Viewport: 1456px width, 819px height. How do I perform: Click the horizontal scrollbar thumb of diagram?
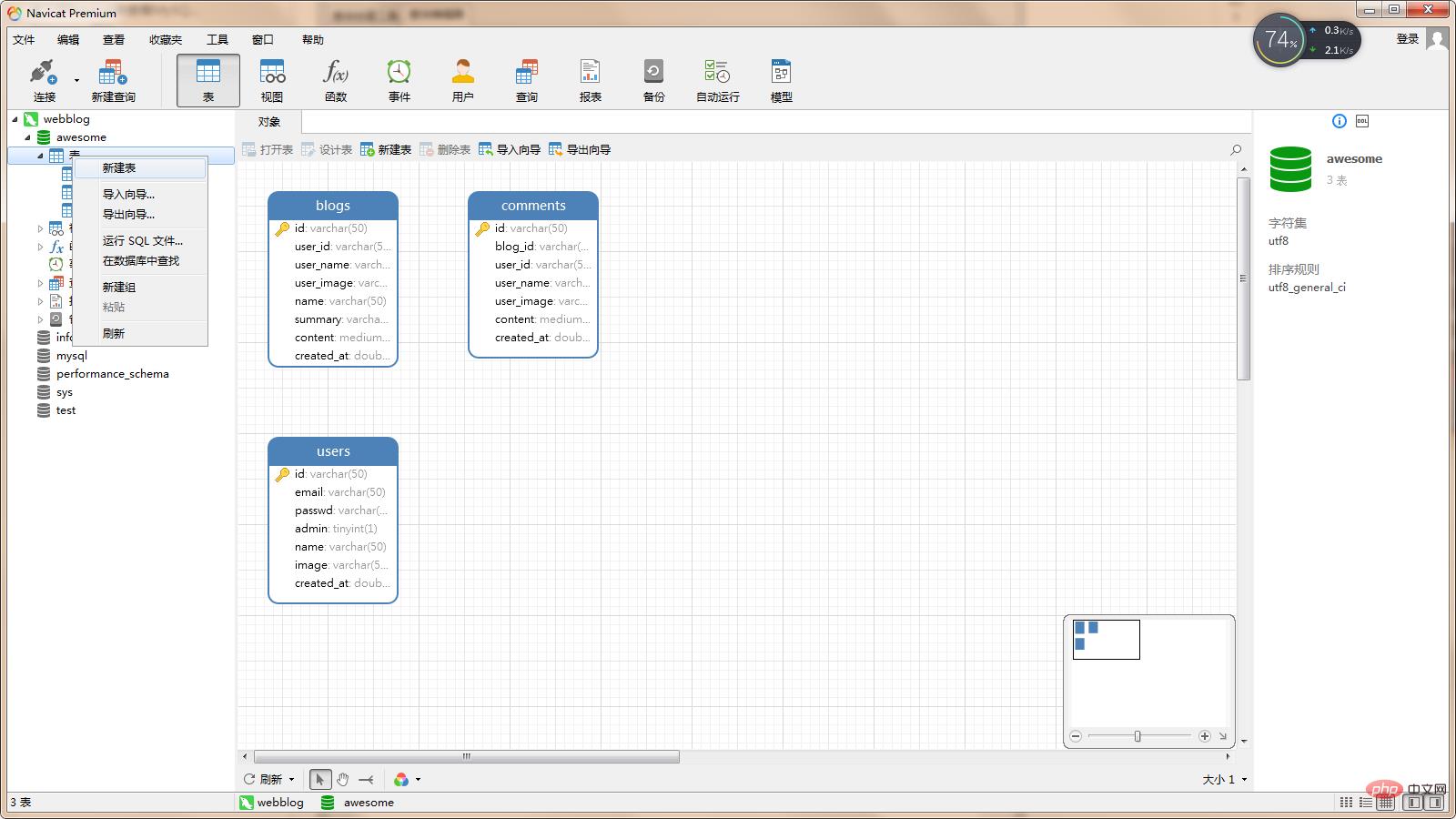tap(467, 756)
